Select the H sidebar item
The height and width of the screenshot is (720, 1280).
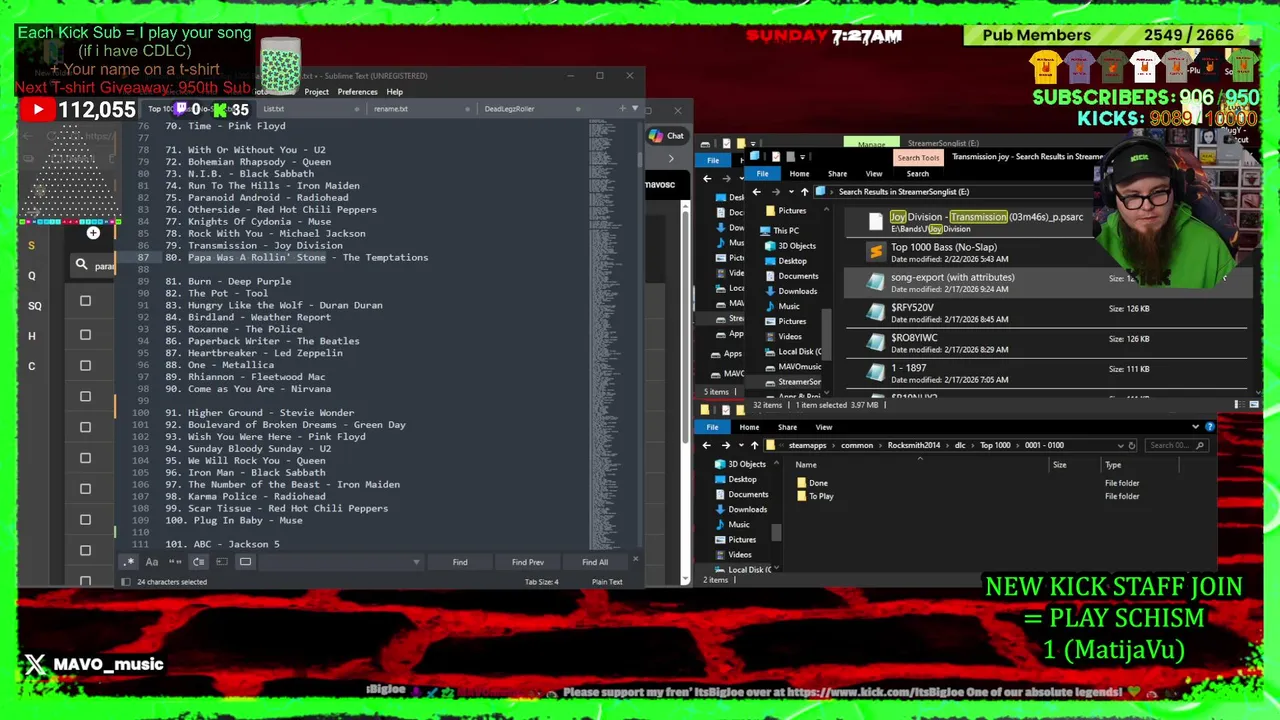[x=32, y=336]
